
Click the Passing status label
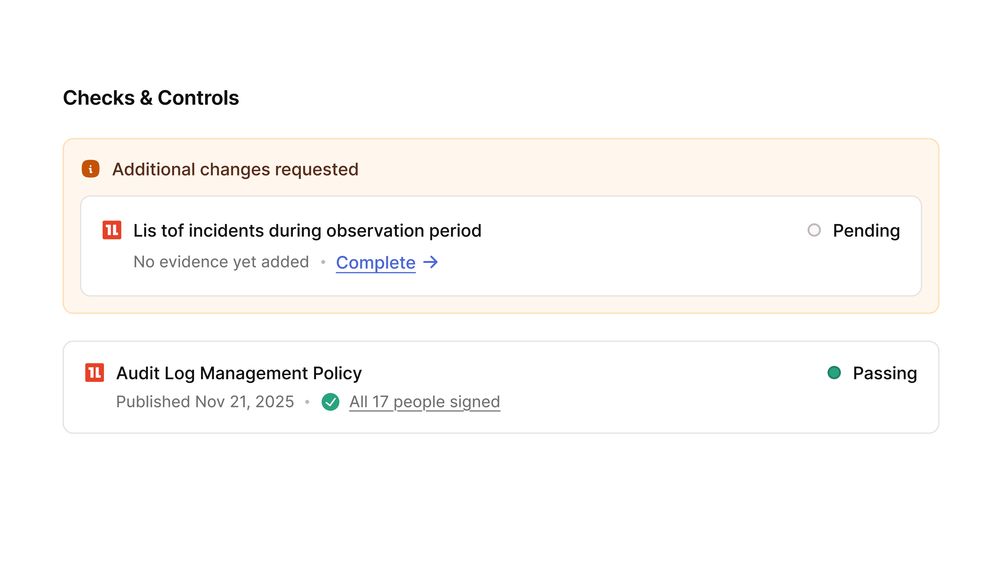pyautogui.click(x=885, y=373)
